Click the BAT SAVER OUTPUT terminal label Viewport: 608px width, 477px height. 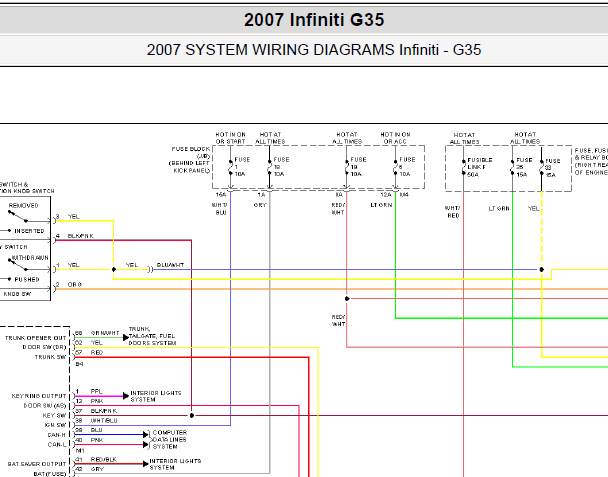[x=37, y=464]
